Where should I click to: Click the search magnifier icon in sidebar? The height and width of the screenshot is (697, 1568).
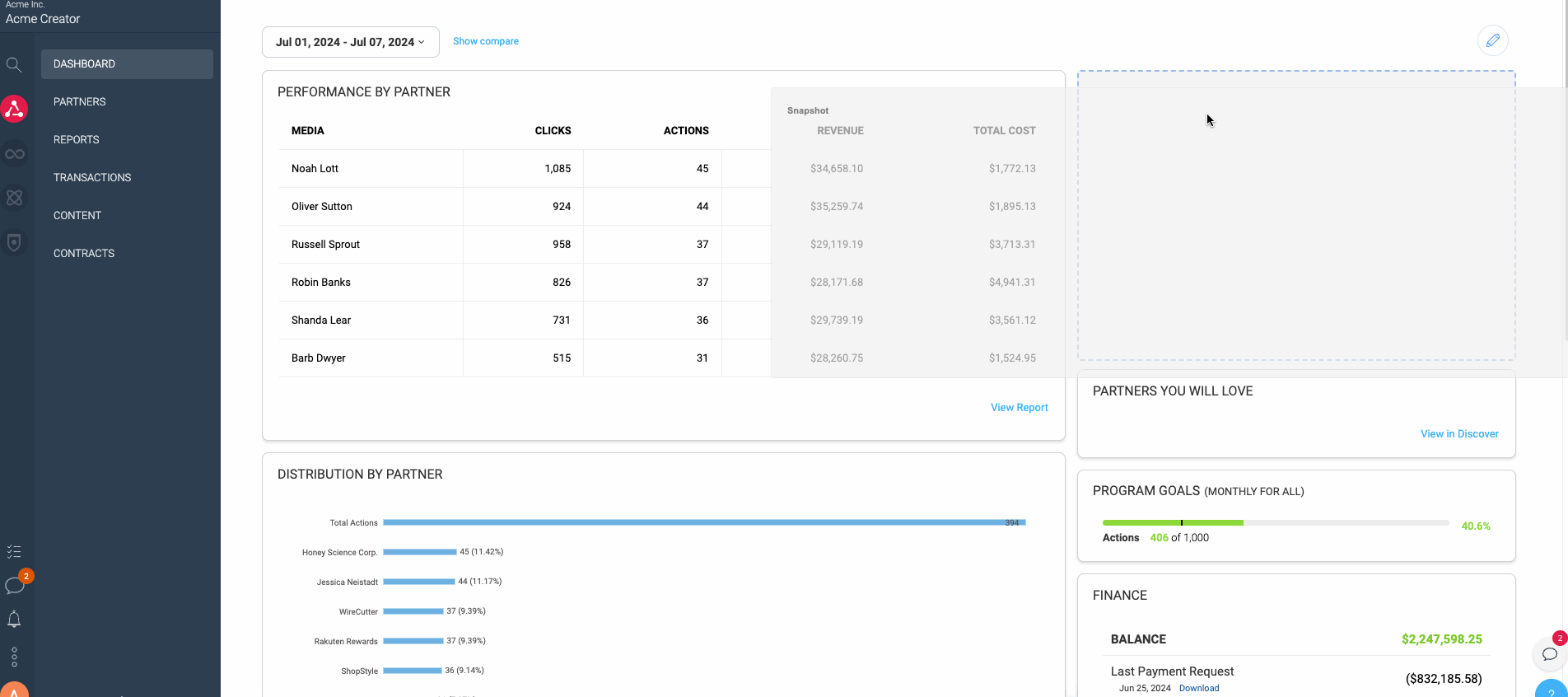[x=14, y=64]
